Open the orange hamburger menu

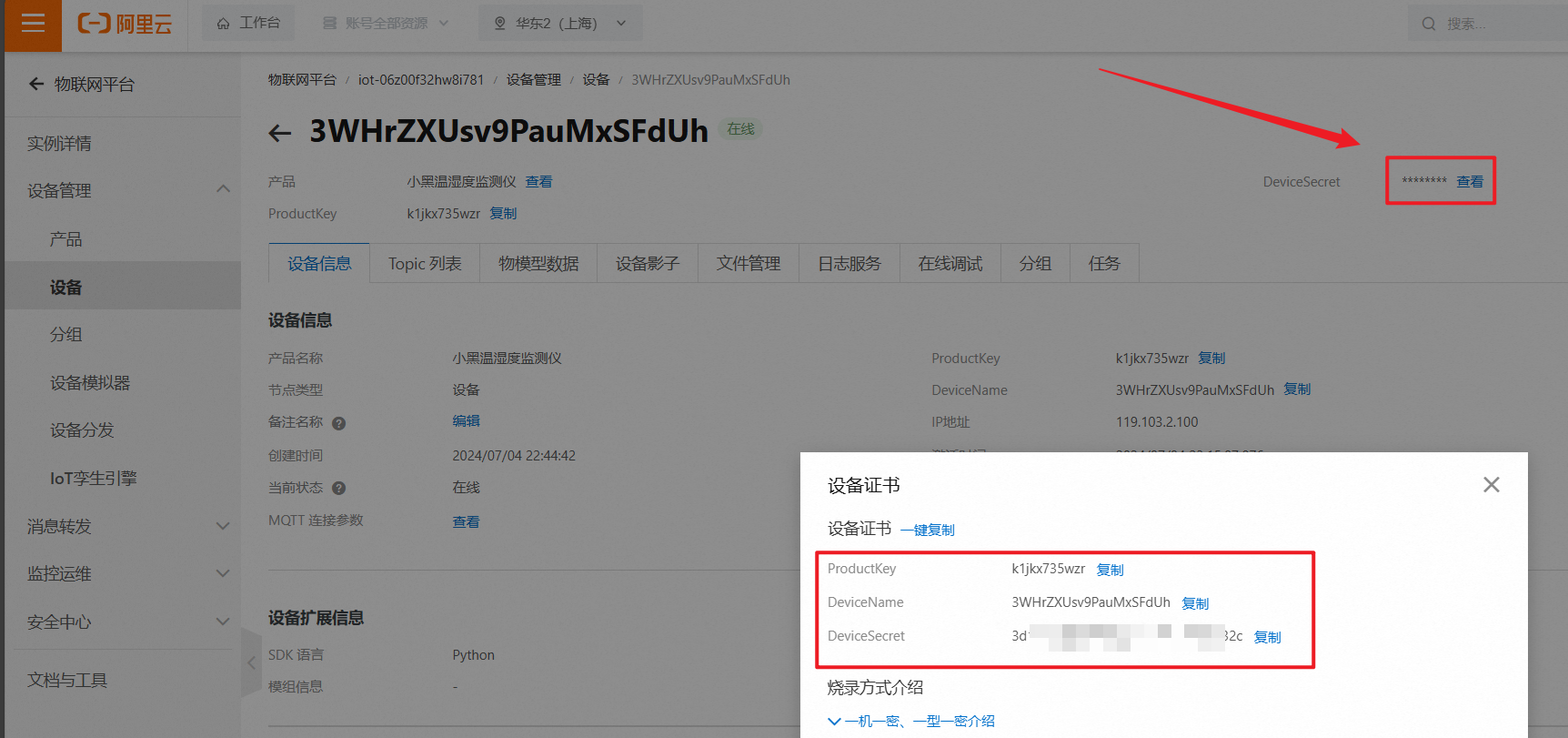pyautogui.click(x=33, y=25)
